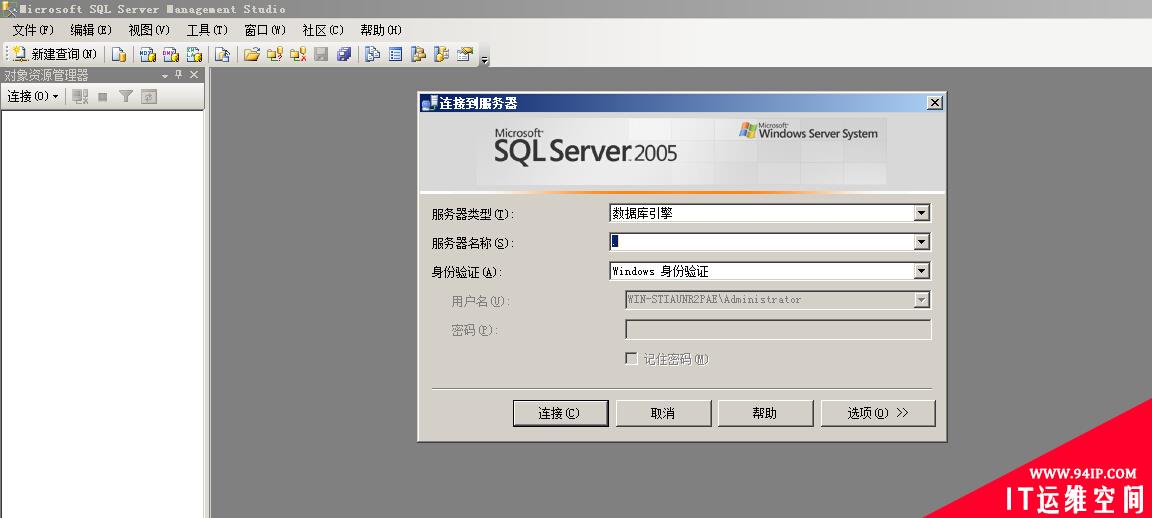Start an Analysis Services XMLA query

point(194,54)
